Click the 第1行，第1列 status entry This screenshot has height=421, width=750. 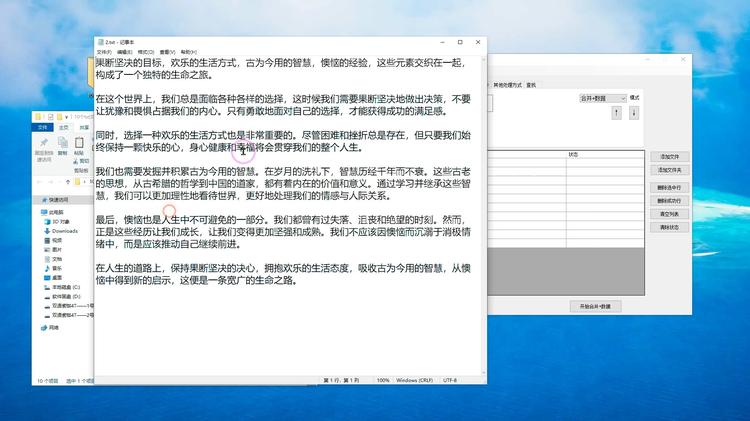pyautogui.click(x=341, y=380)
